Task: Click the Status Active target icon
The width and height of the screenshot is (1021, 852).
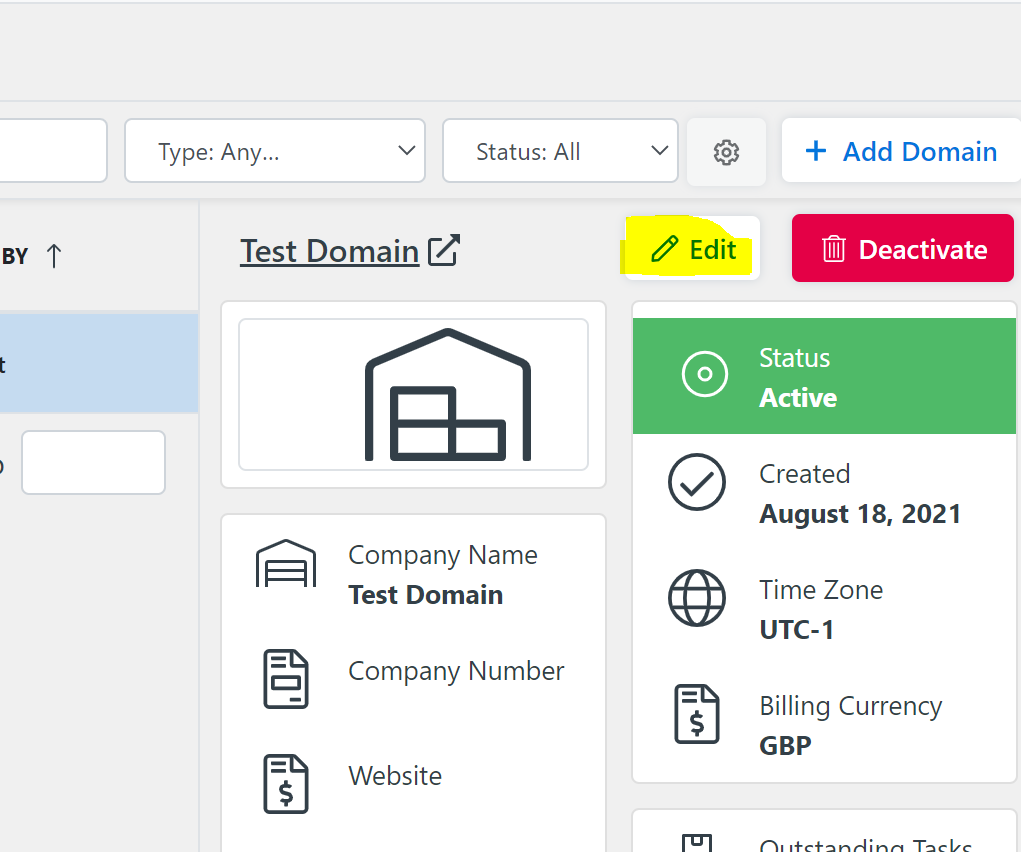Action: pos(705,374)
